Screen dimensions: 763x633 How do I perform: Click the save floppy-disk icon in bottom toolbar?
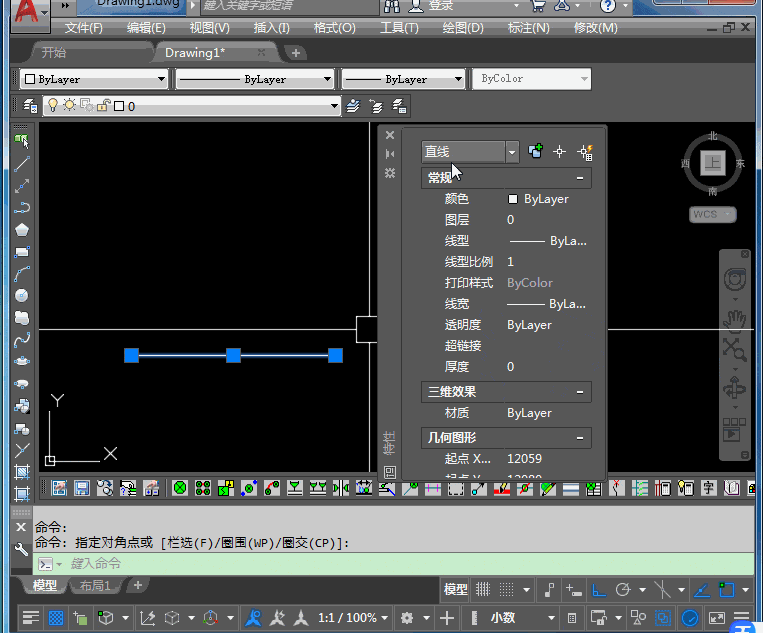point(81,488)
